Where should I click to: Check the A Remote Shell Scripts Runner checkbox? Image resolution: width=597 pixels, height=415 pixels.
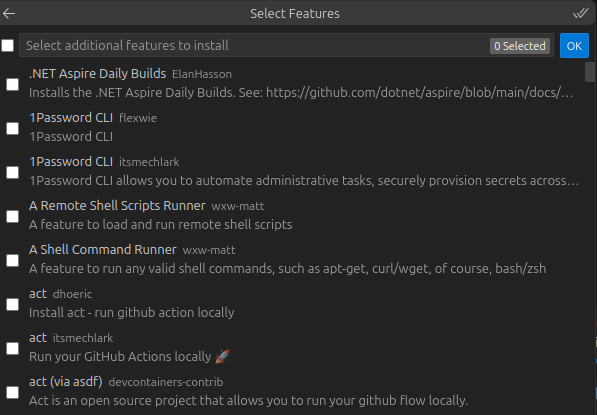click(x=13, y=216)
